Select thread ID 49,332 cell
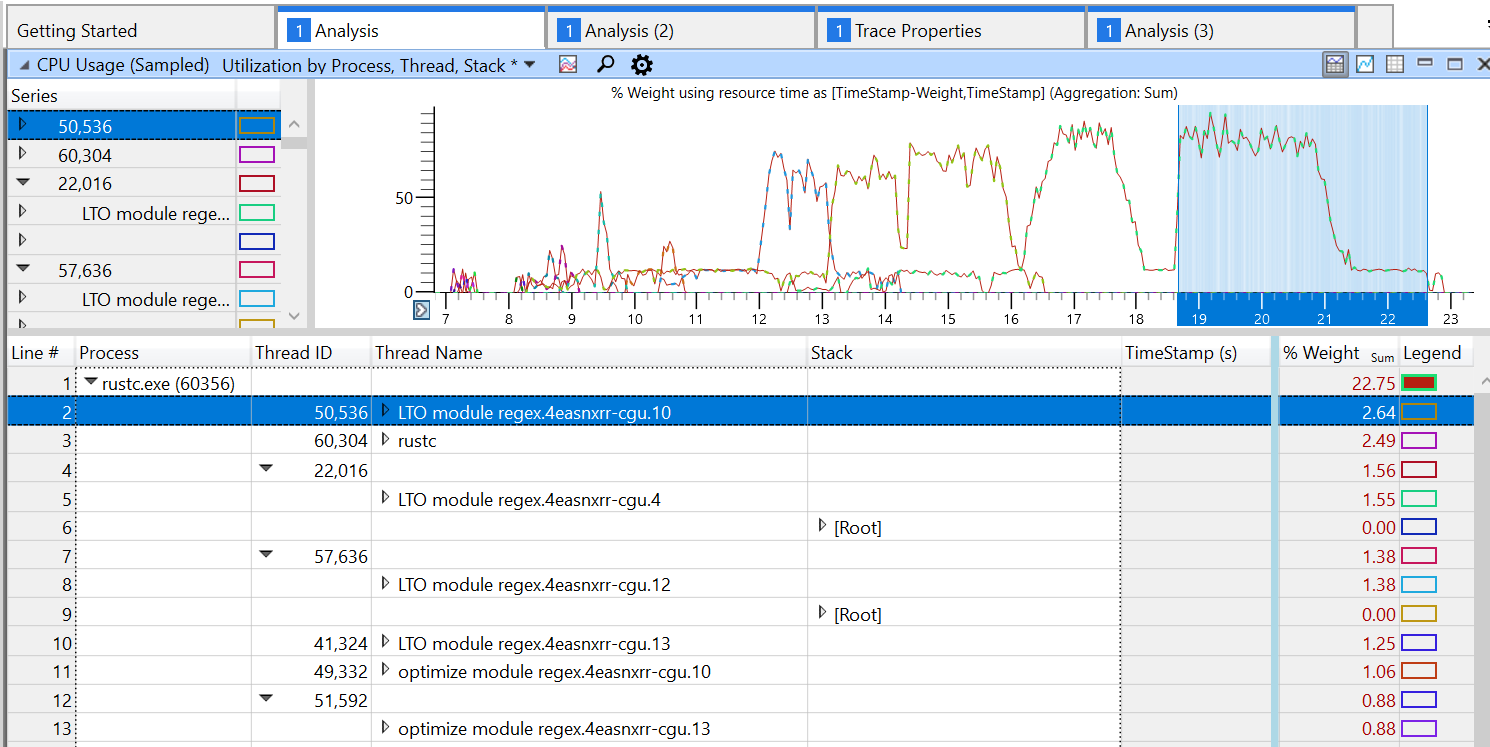 point(311,672)
